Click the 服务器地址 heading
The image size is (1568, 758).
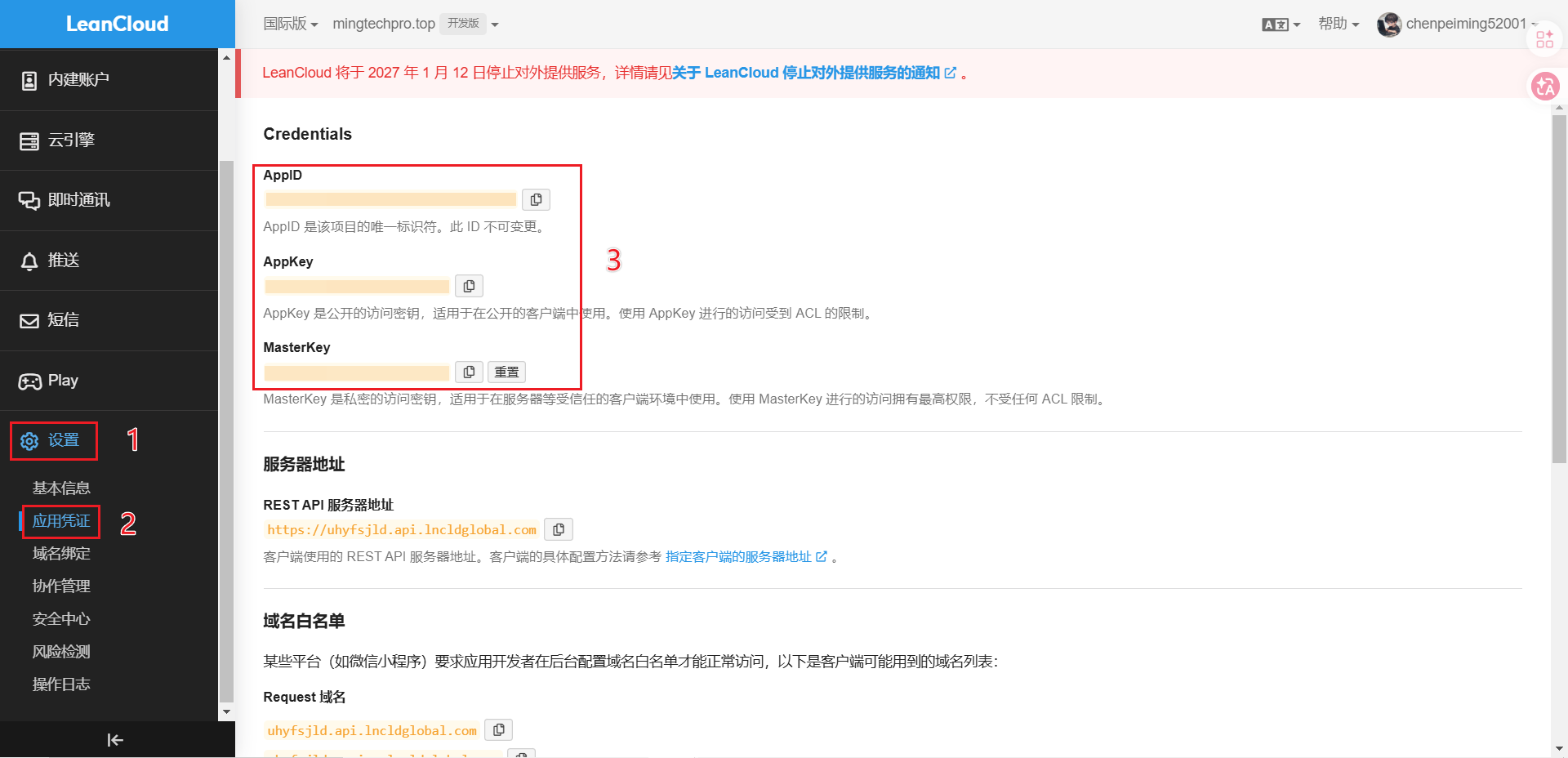(x=304, y=464)
